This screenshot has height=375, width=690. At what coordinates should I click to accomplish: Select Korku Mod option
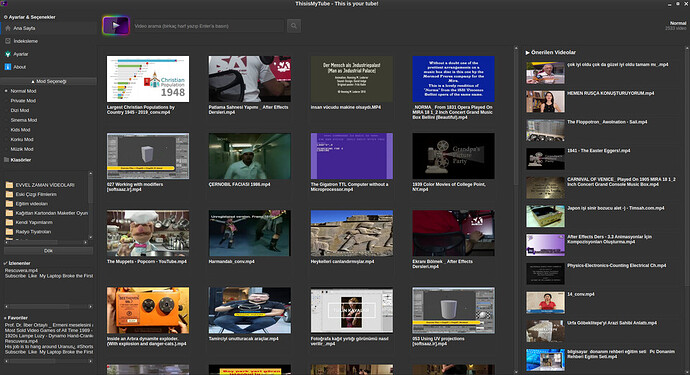(22, 140)
